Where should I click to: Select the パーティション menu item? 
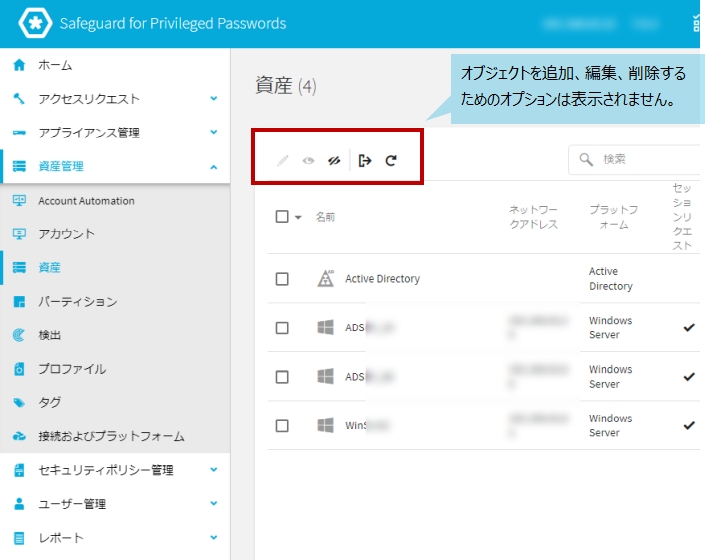115,301
